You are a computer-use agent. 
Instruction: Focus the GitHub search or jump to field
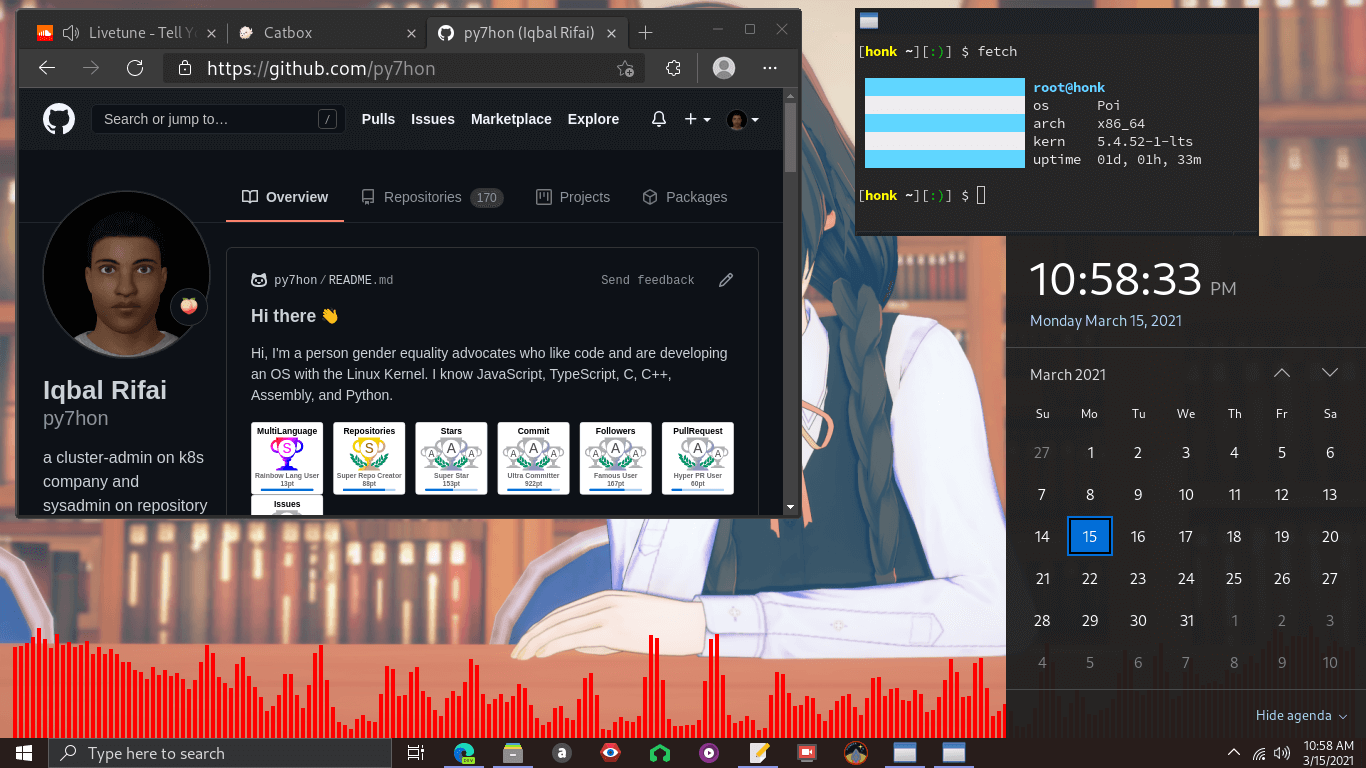(x=218, y=119)
